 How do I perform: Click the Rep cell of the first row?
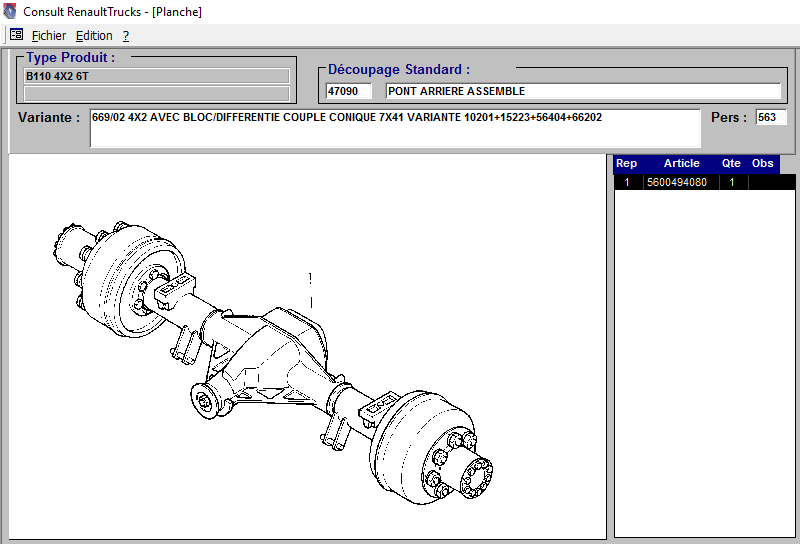[x=627, y=182]
